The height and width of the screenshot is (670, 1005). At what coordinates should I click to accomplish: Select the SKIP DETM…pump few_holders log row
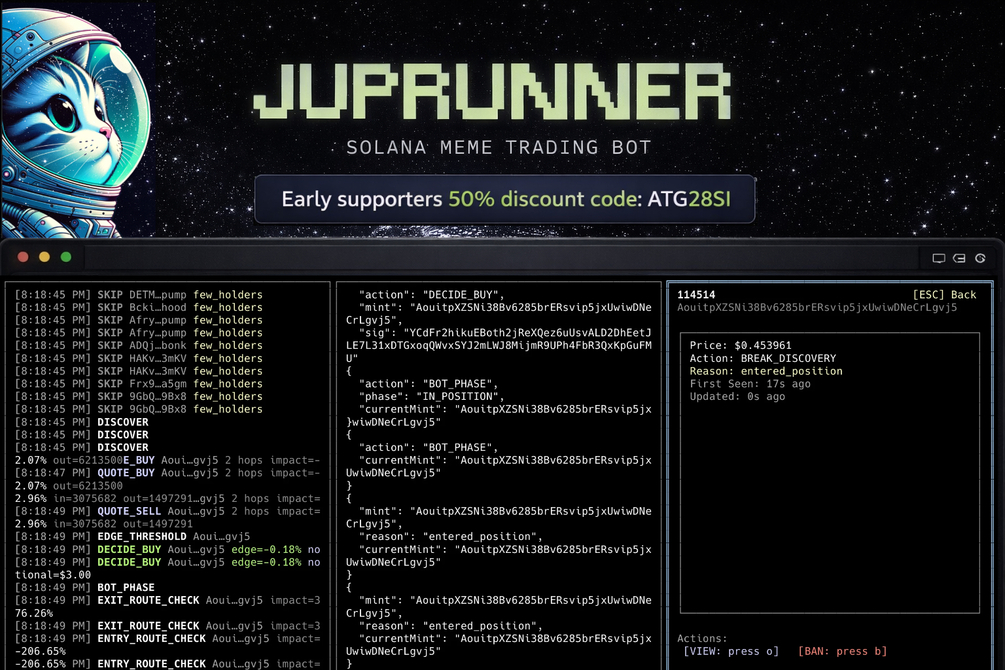pyautogui.click(x=138, y=294)
